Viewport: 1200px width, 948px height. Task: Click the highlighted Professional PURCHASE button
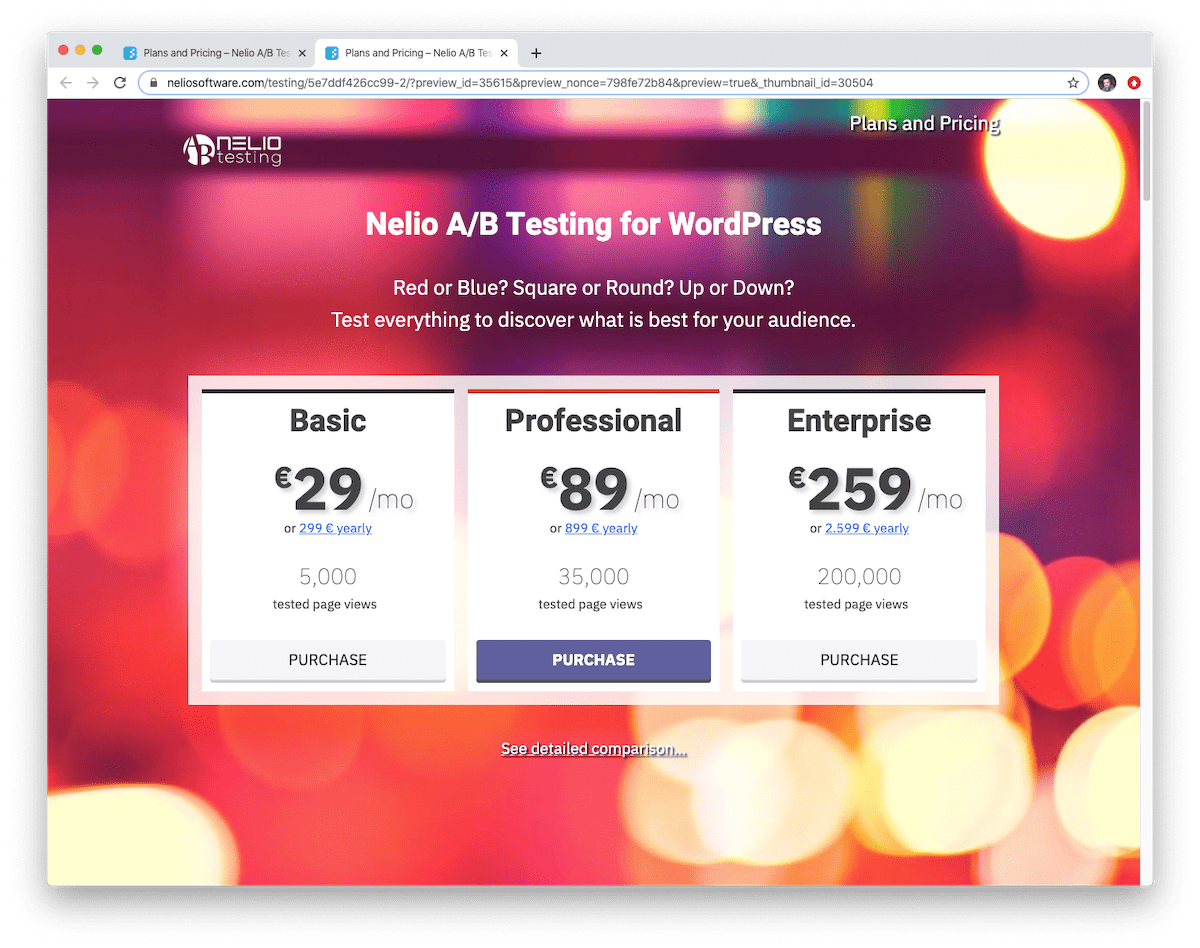point(593,660)
